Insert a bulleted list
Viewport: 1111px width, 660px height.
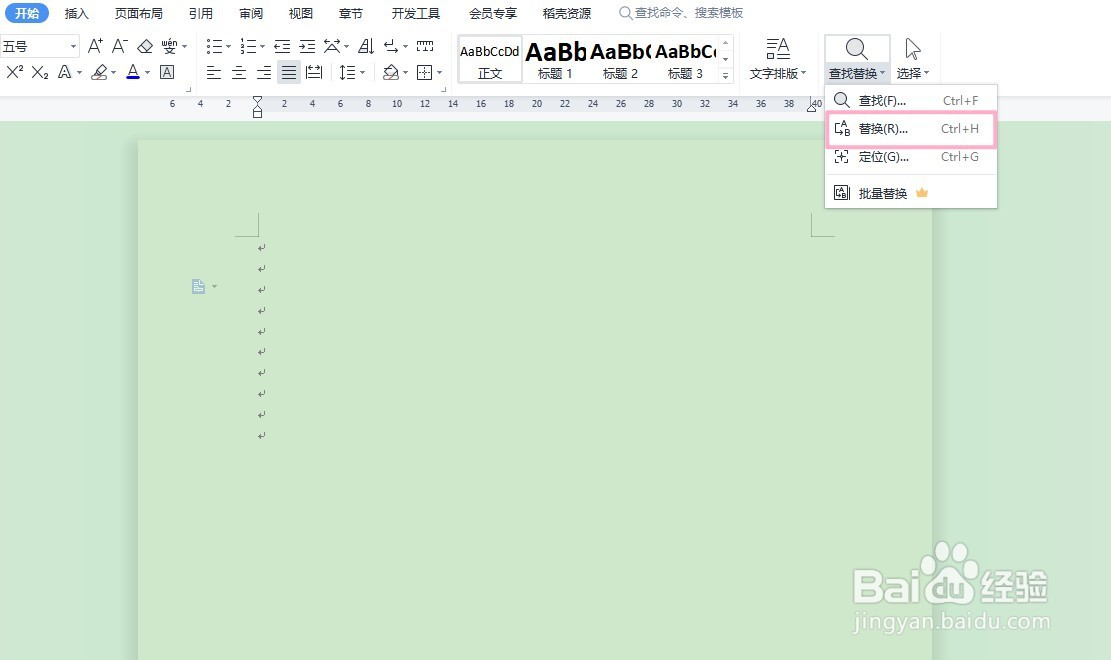[x=214, y=47]
